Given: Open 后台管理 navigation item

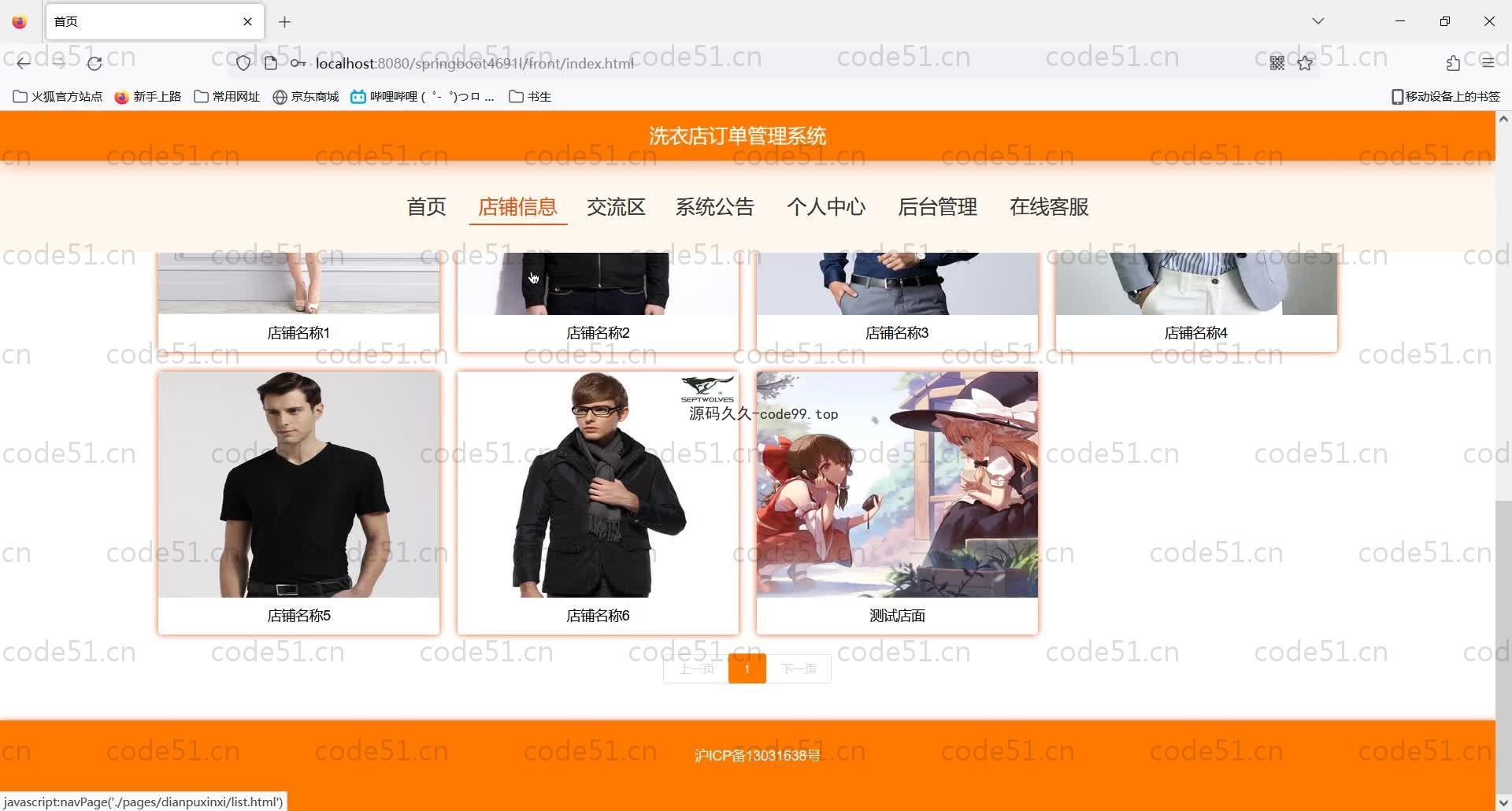Looking at the screenshot, I should point(937,207).
